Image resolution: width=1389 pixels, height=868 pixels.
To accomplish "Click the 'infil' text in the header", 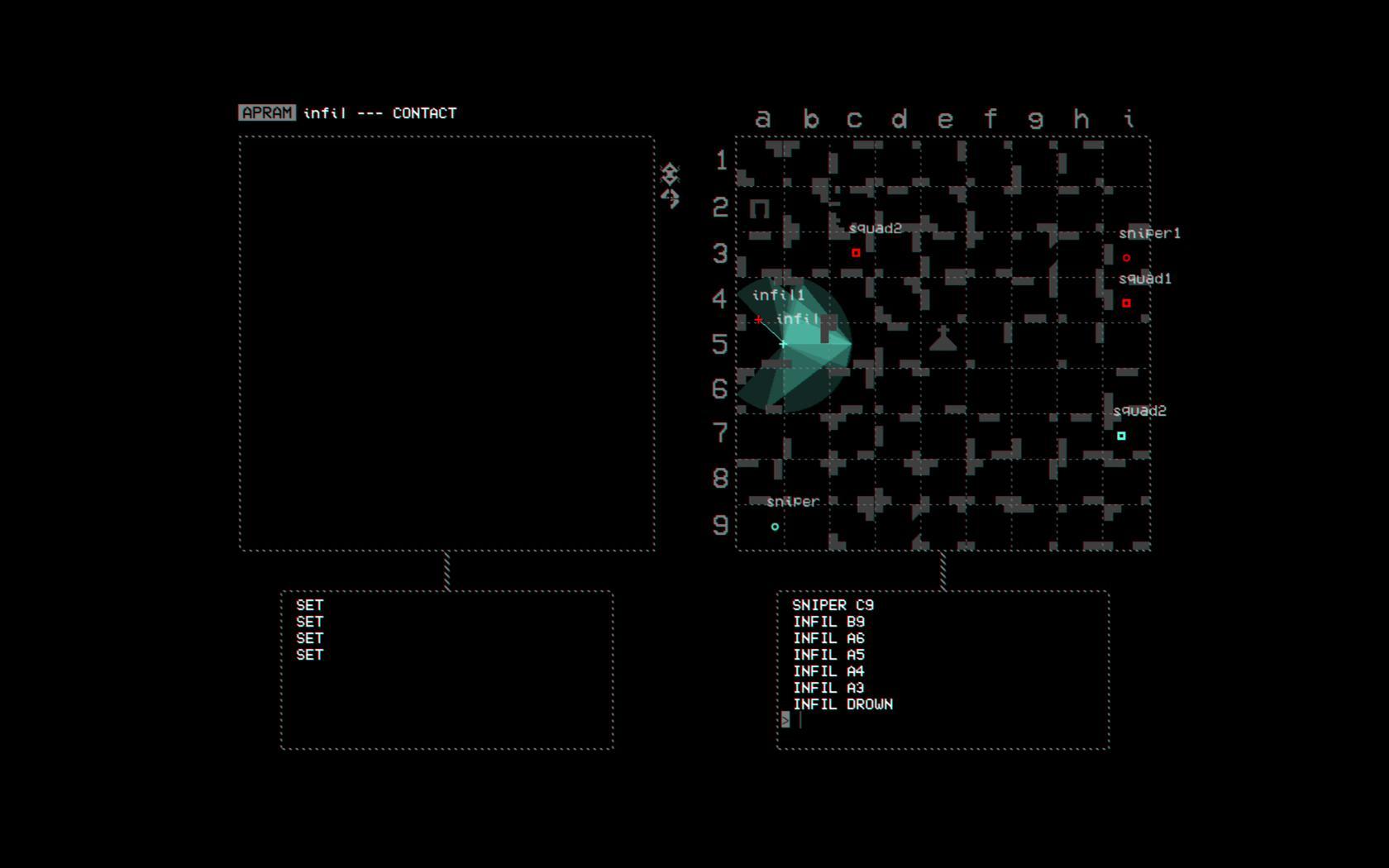I will pyautogui.click(x=324, y=113).
